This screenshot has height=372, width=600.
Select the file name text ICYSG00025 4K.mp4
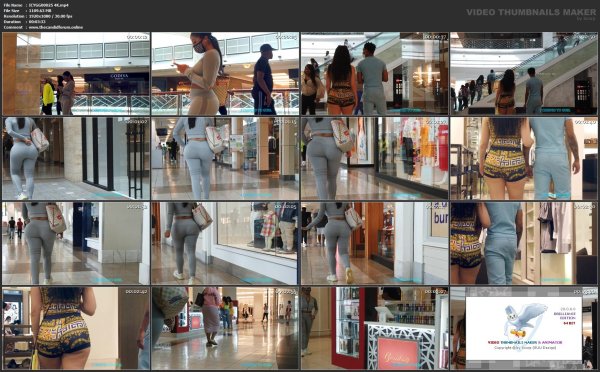[49, 5]
